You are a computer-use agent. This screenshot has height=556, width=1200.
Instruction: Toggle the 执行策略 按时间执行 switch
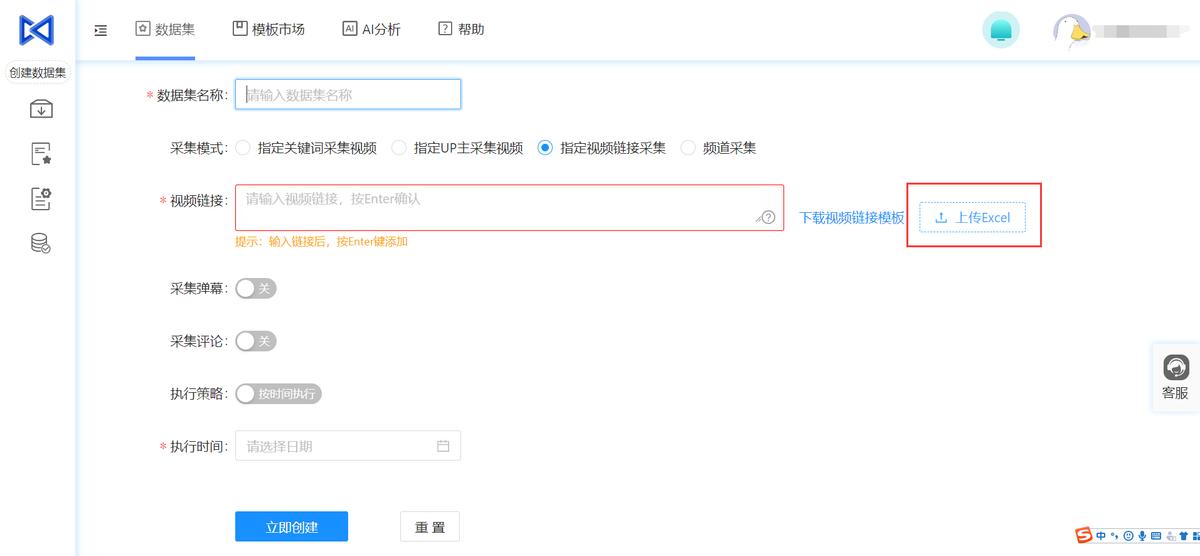click(x=278, y=394)
